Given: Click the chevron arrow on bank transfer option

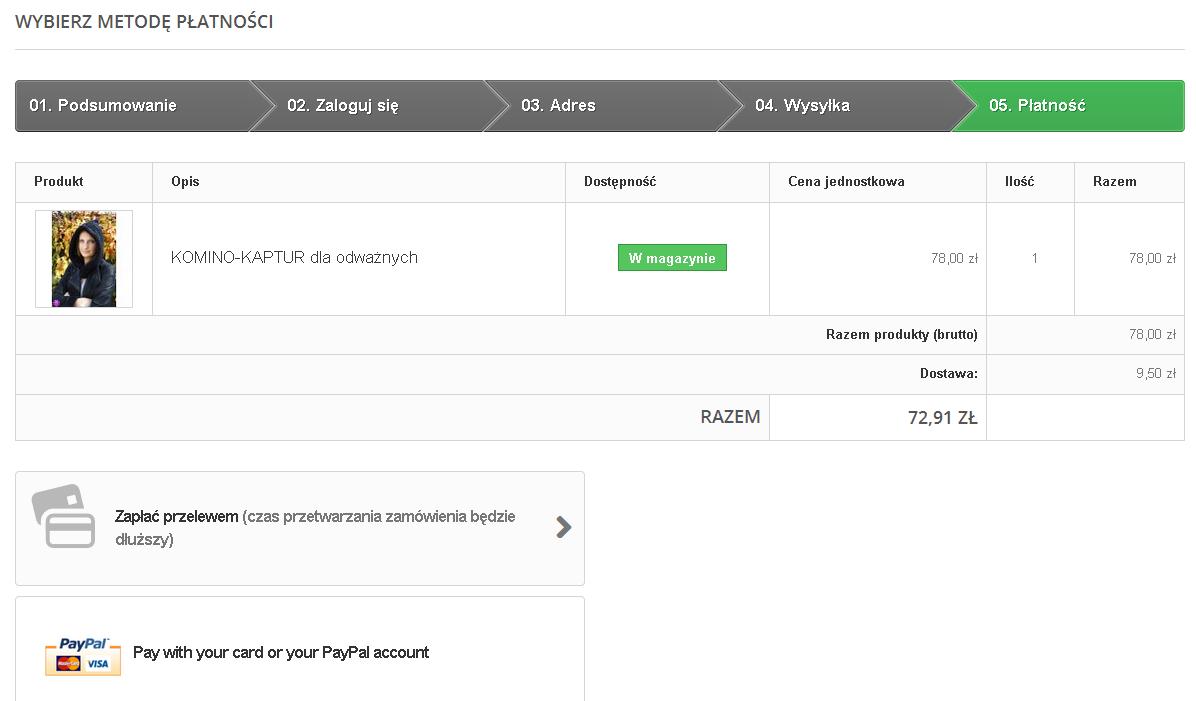Looking at the screenshot, I should pos(564,527).
